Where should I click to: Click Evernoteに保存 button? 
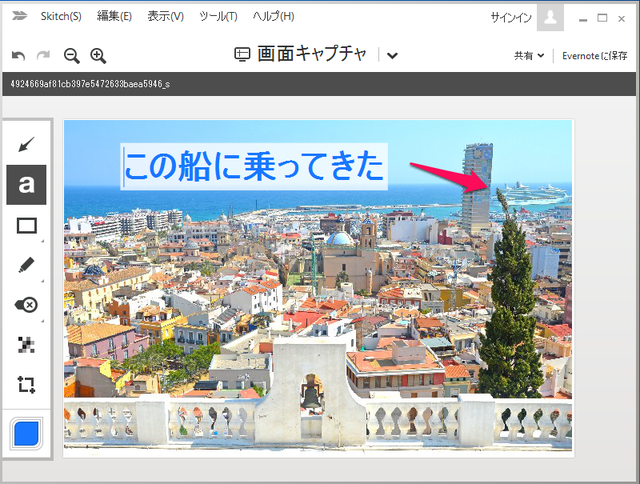point(594,56)
